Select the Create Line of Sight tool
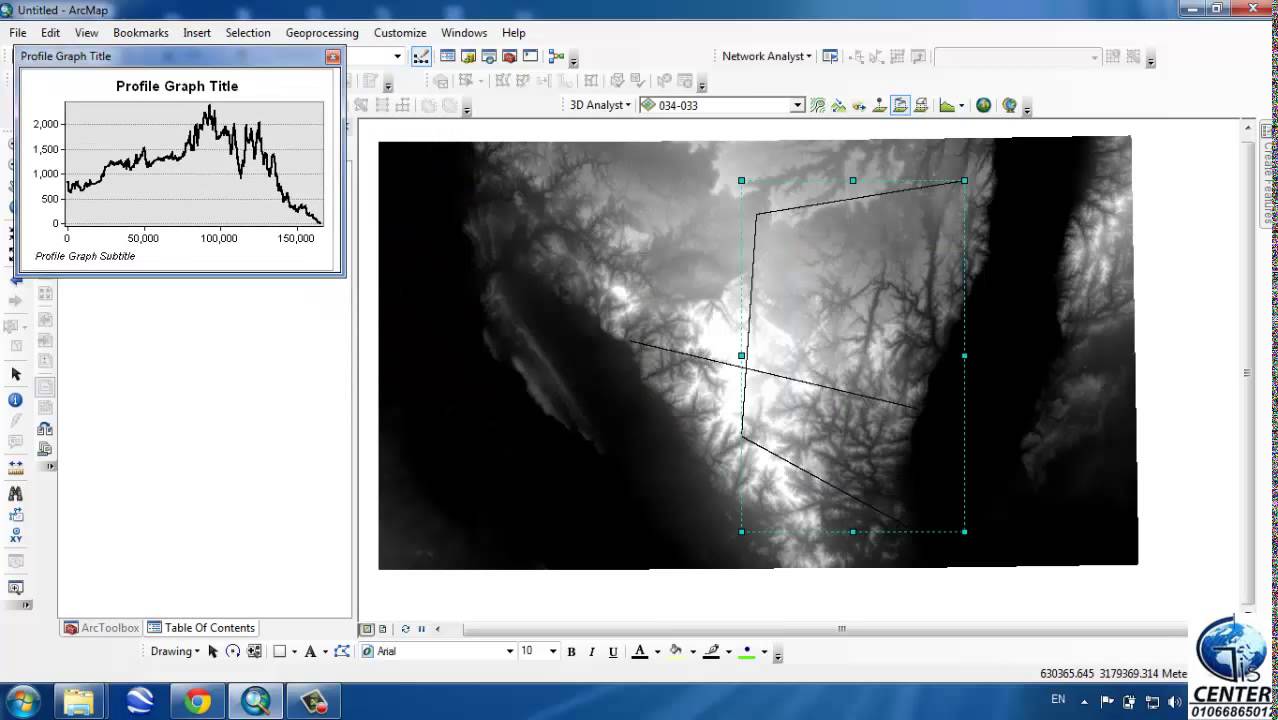The width and height of the screenshot is (1278, 720). [x=859, y=105]
